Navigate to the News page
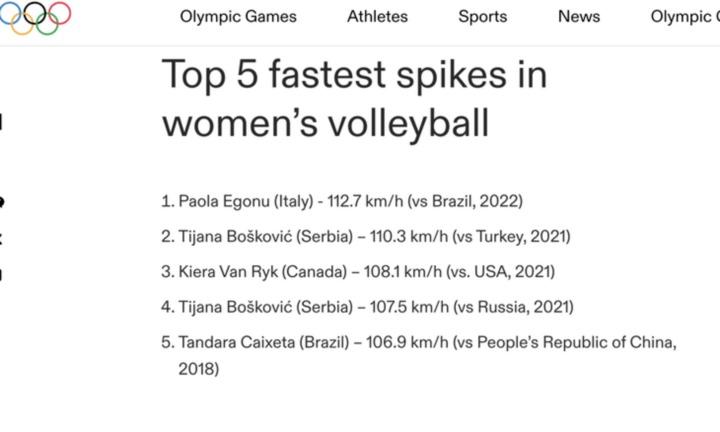The height and width of the screenshot is (432, 720). tap(579, 16)
